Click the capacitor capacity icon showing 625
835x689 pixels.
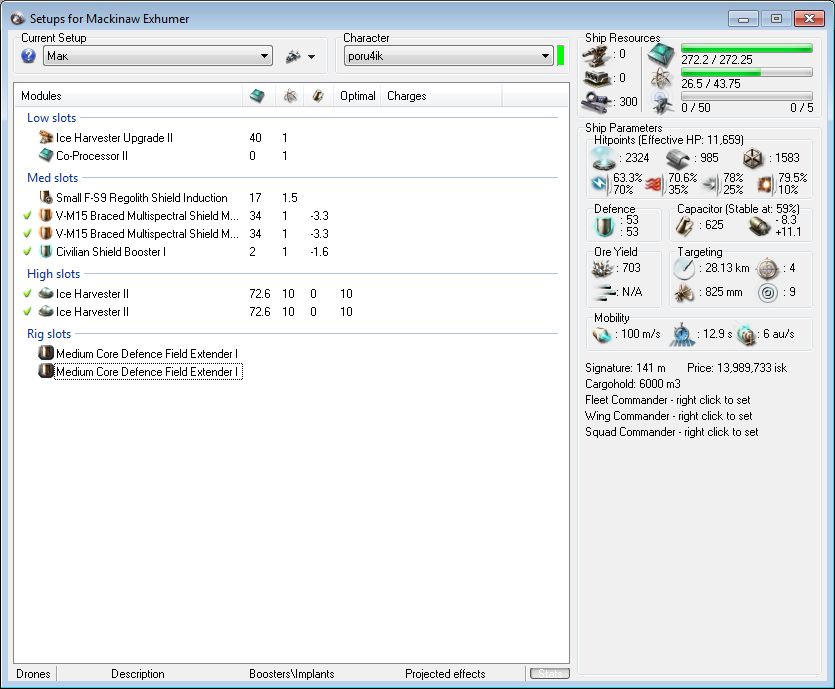point(684,226)
